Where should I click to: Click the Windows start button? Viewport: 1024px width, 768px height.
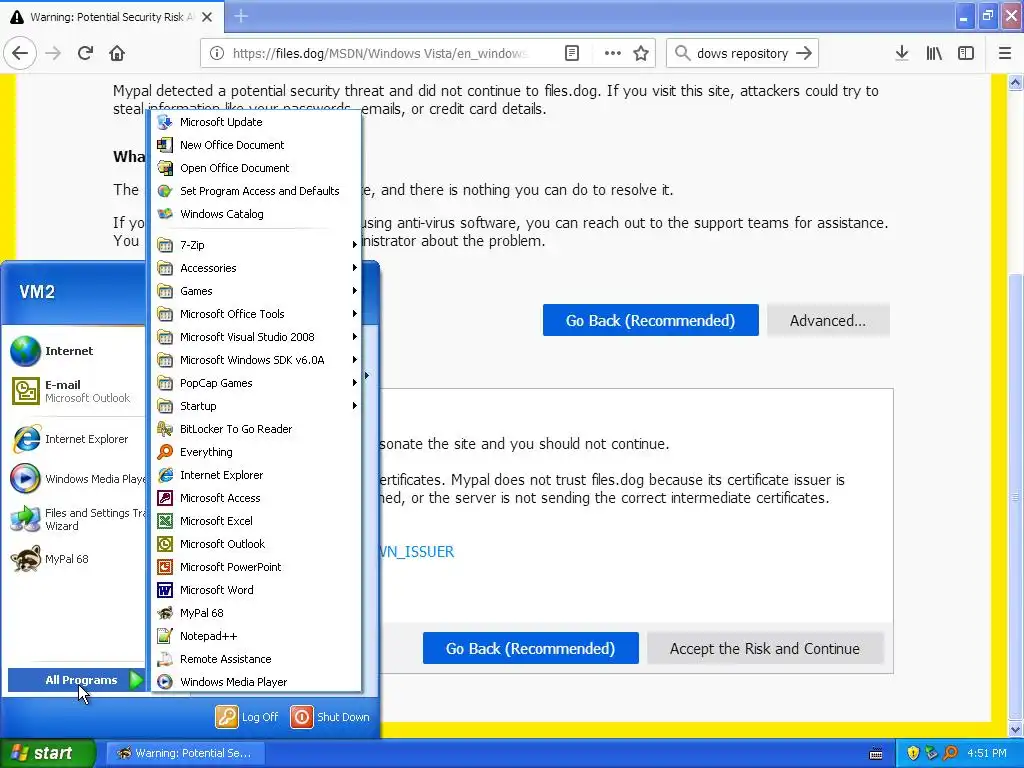(48, 753)
